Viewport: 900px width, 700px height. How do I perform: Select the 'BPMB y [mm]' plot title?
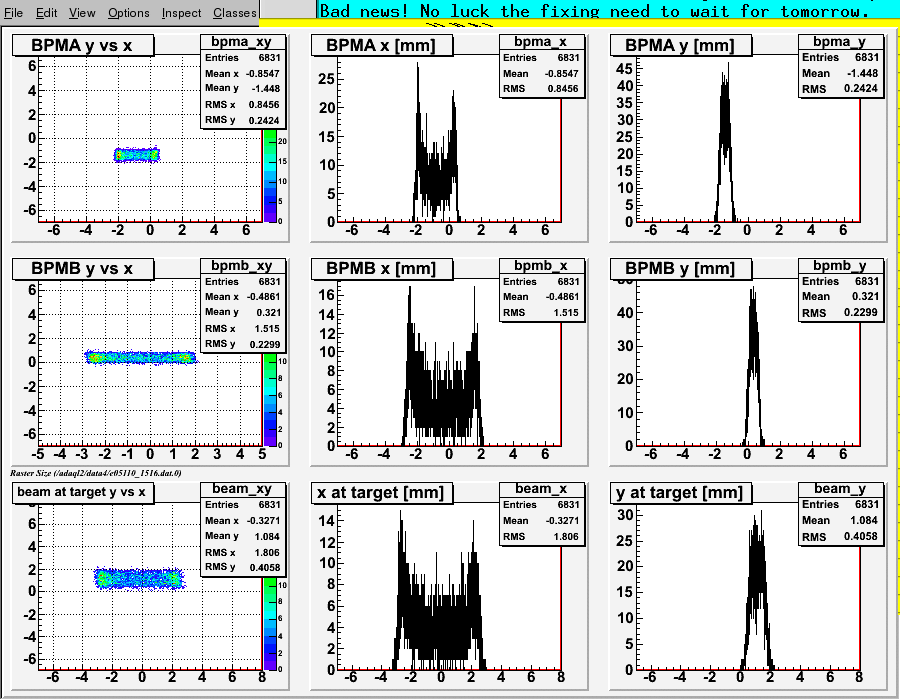pos(681,269)
